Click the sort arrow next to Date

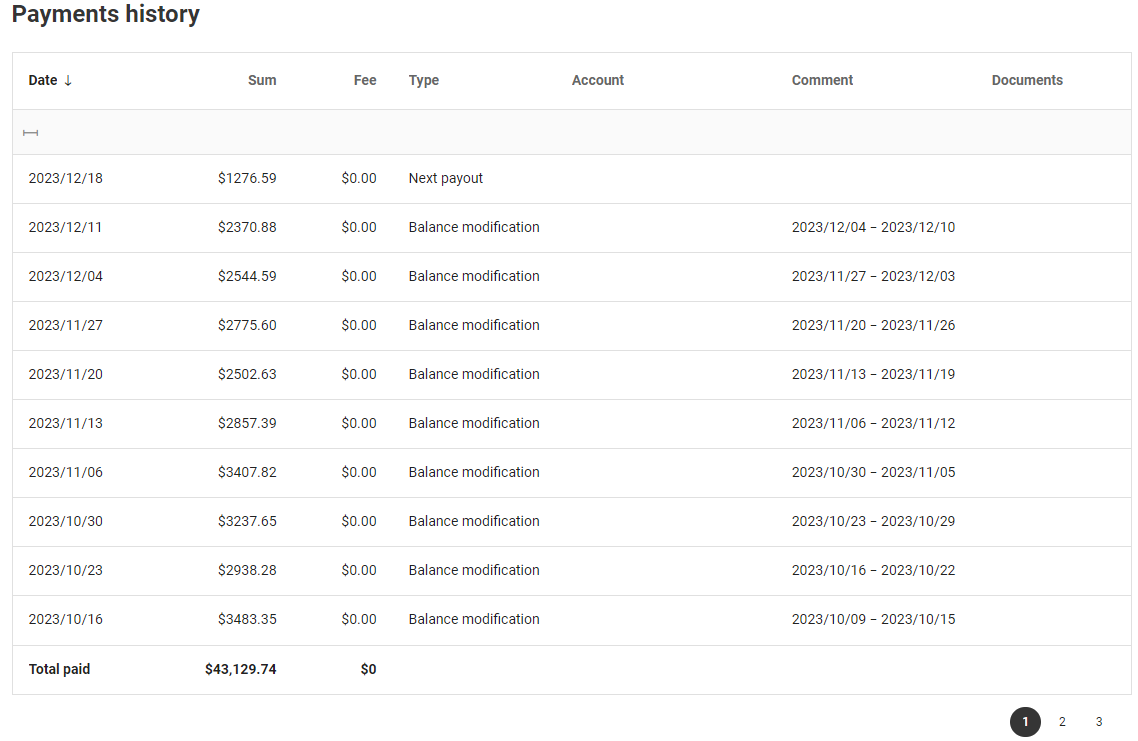(x=68, y=81)
